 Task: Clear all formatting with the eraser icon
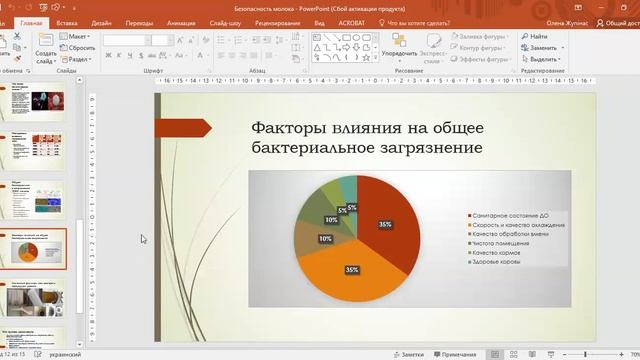tap(206, 40)
